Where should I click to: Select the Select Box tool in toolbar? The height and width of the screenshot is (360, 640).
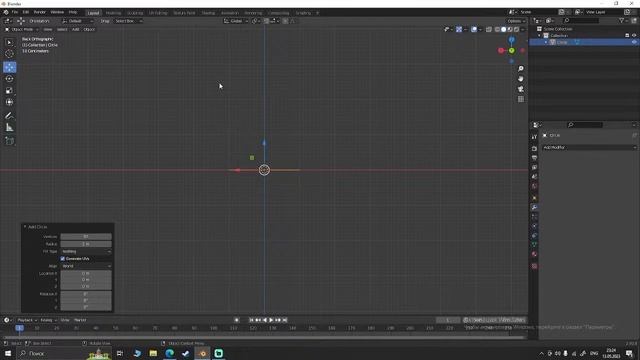click(9, 42)
